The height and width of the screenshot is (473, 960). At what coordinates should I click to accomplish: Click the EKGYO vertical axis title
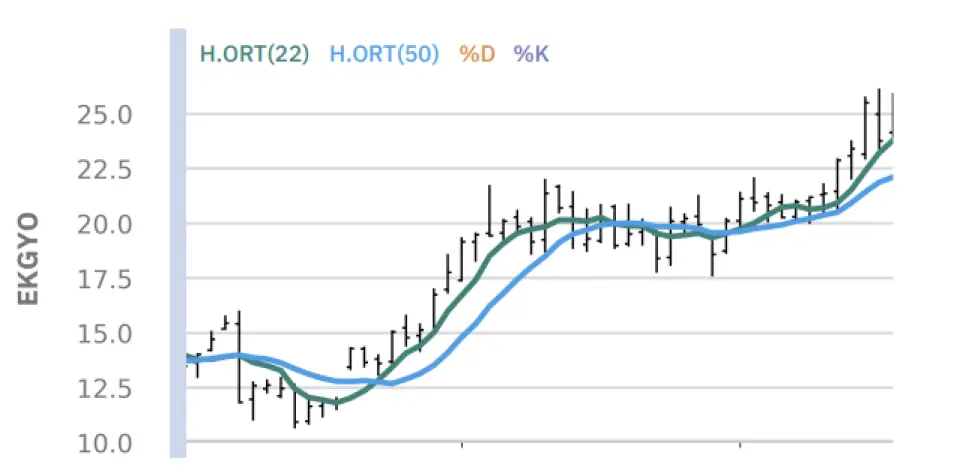30,258
